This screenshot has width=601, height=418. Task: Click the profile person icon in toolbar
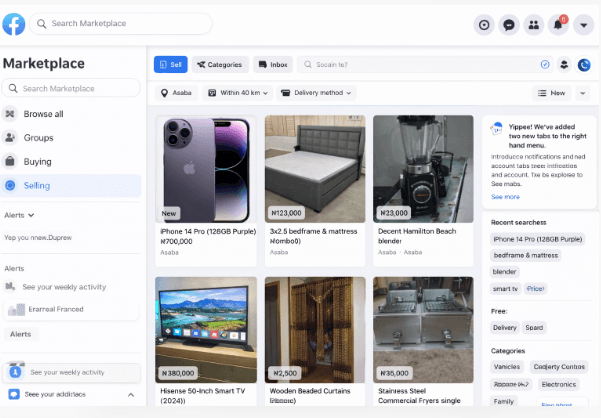564,64
